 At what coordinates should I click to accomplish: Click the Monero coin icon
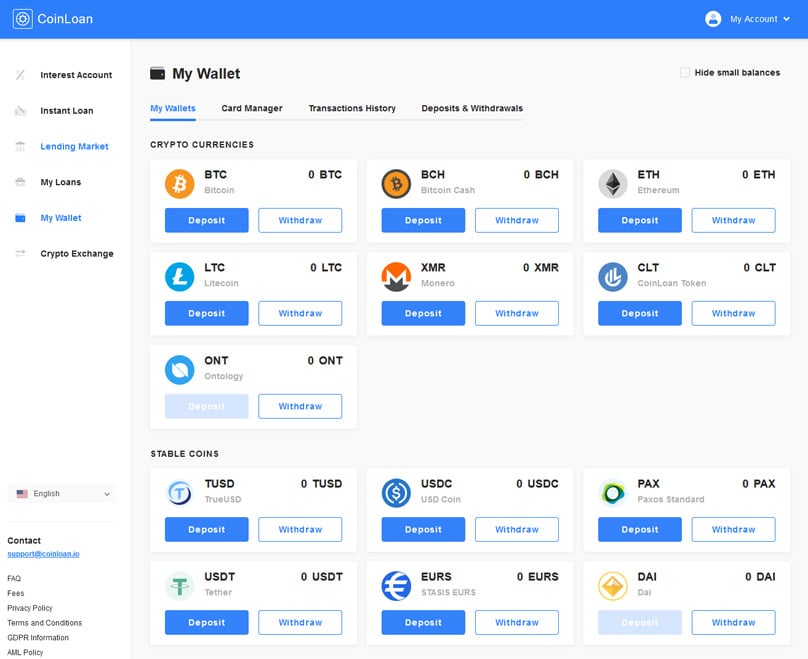[396, 277]
